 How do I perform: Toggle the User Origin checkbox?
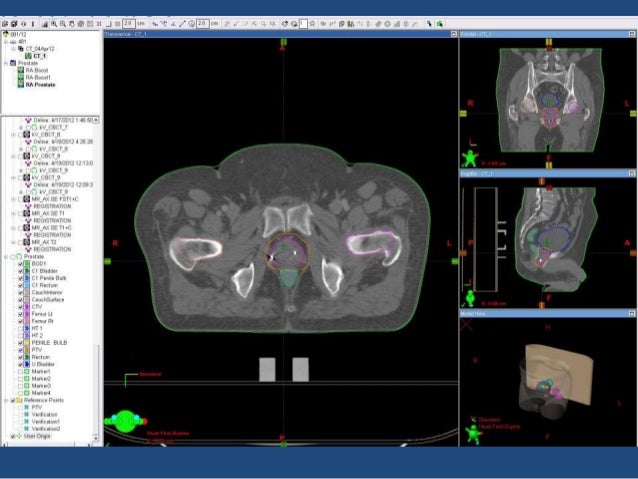13,436
